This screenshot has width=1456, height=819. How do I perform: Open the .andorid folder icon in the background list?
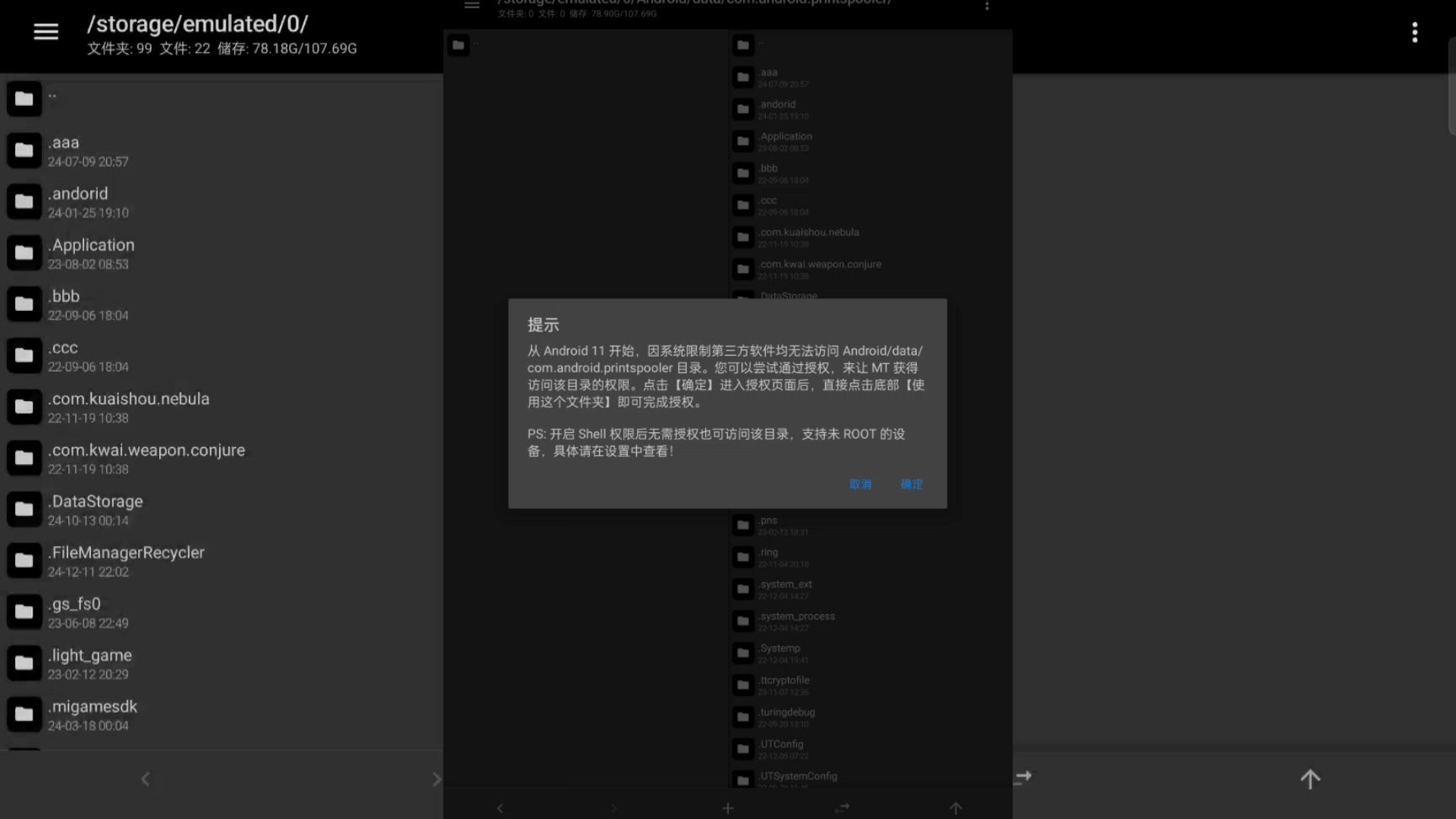[x=24, y=202]
